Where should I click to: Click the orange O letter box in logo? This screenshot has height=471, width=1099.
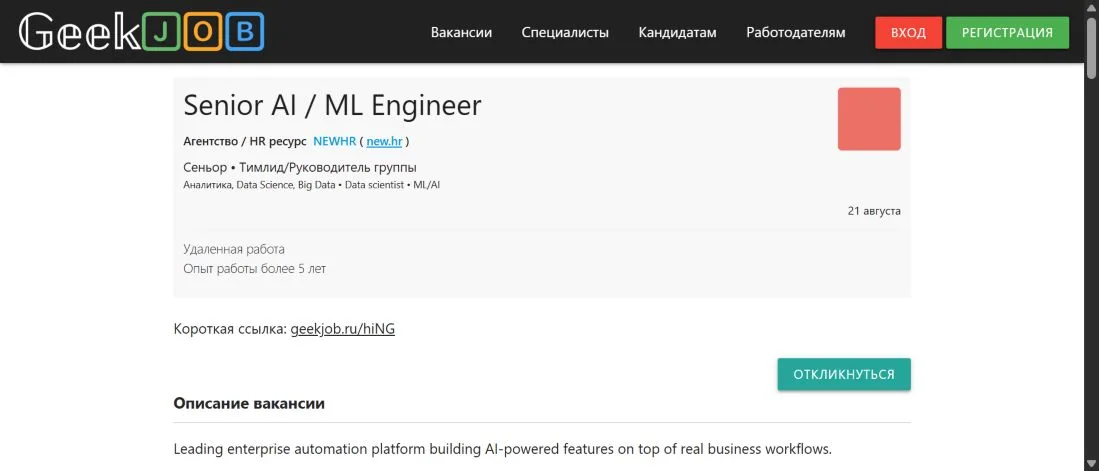pos(203,32)
